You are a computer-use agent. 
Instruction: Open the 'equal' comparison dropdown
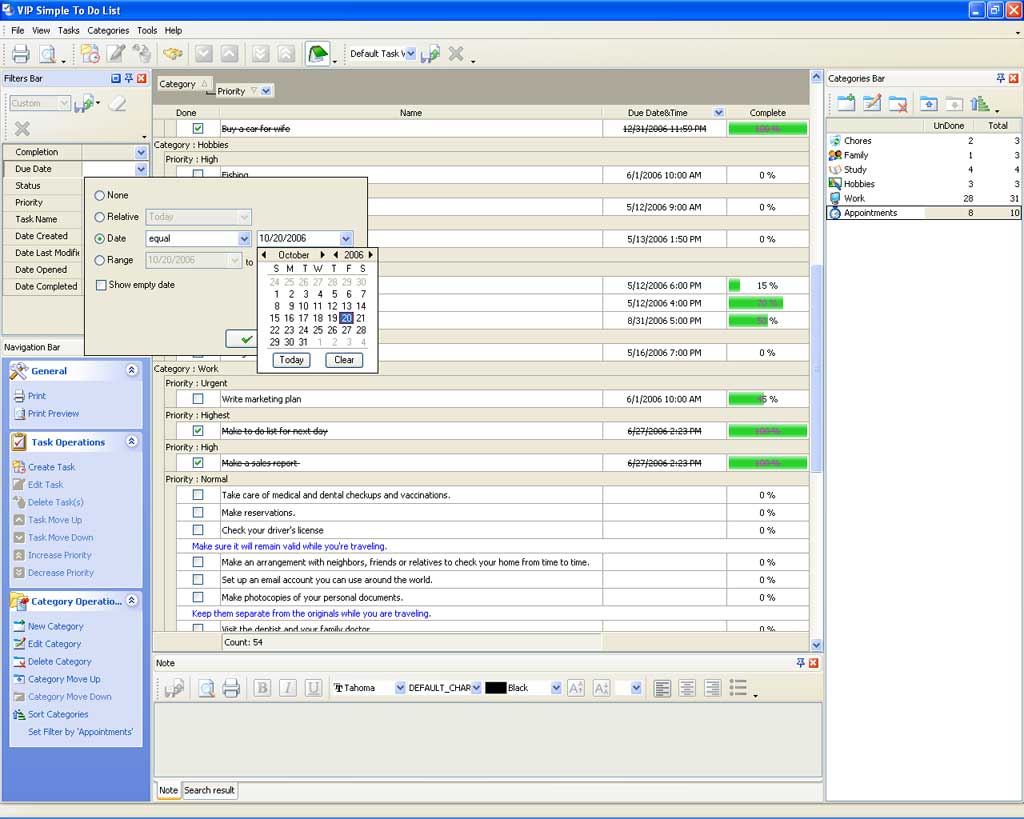tap(244, 239)
